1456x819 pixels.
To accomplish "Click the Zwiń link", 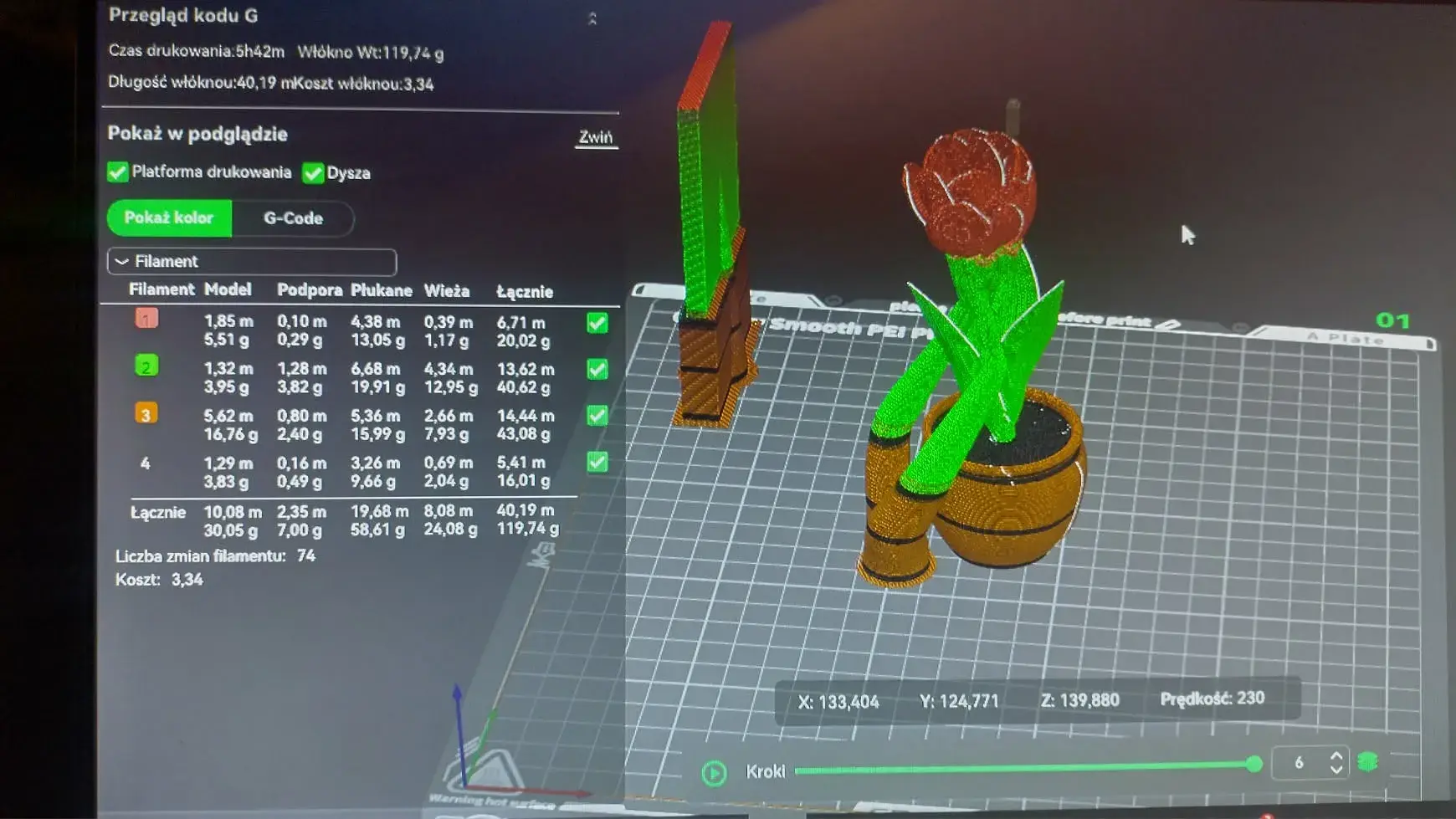I will [x=596, y=137].
